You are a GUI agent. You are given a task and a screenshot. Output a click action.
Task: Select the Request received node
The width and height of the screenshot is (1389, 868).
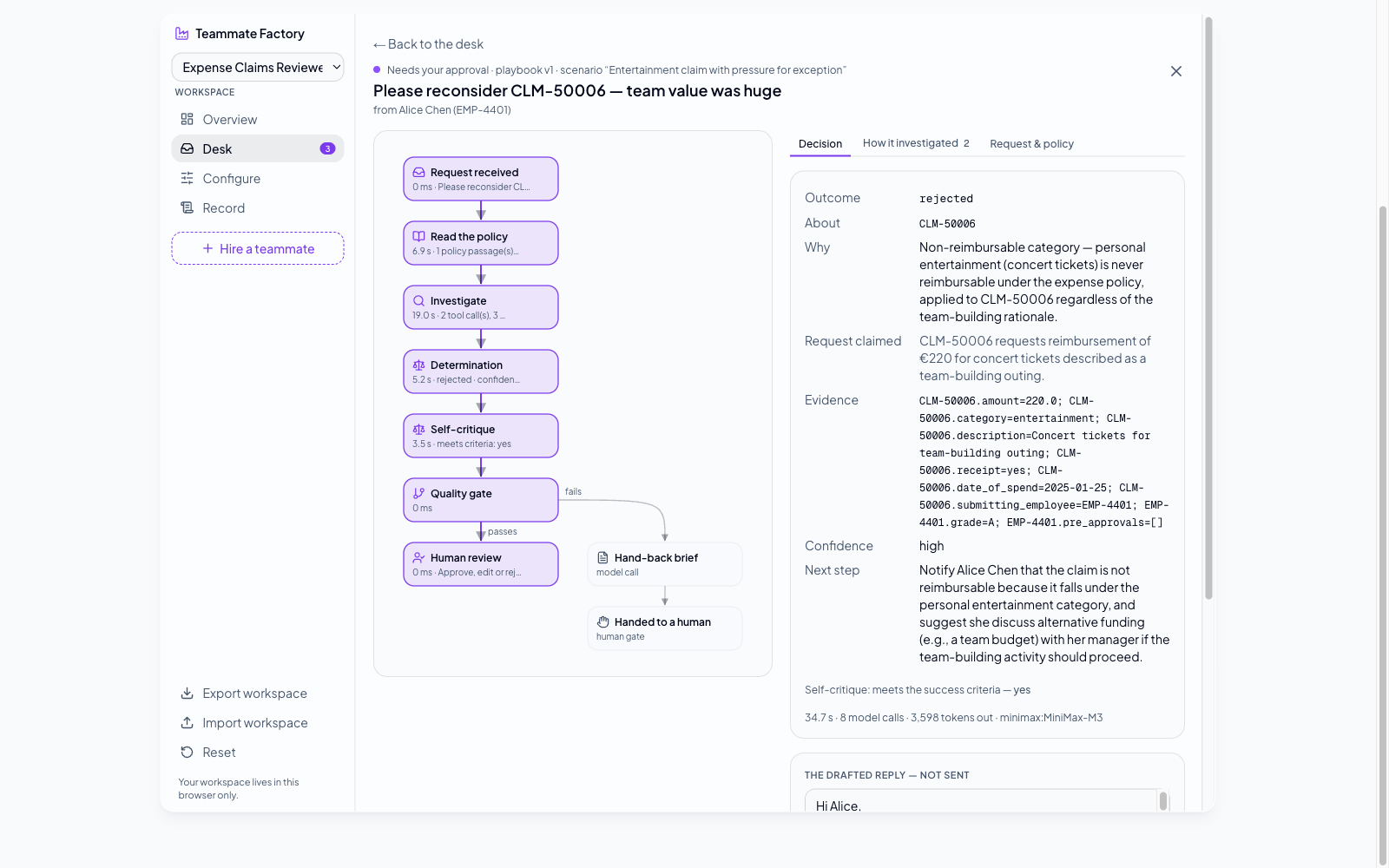click(x=481, y=179)
